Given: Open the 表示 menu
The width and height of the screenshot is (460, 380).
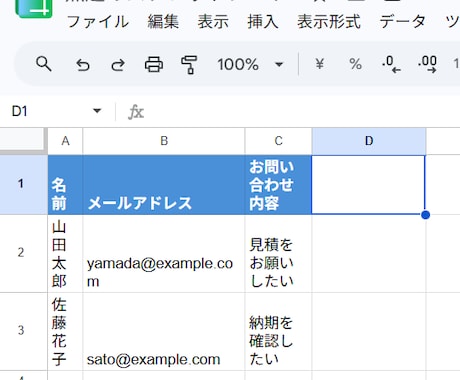Looking at the screenshot, I should click(213, 22).
